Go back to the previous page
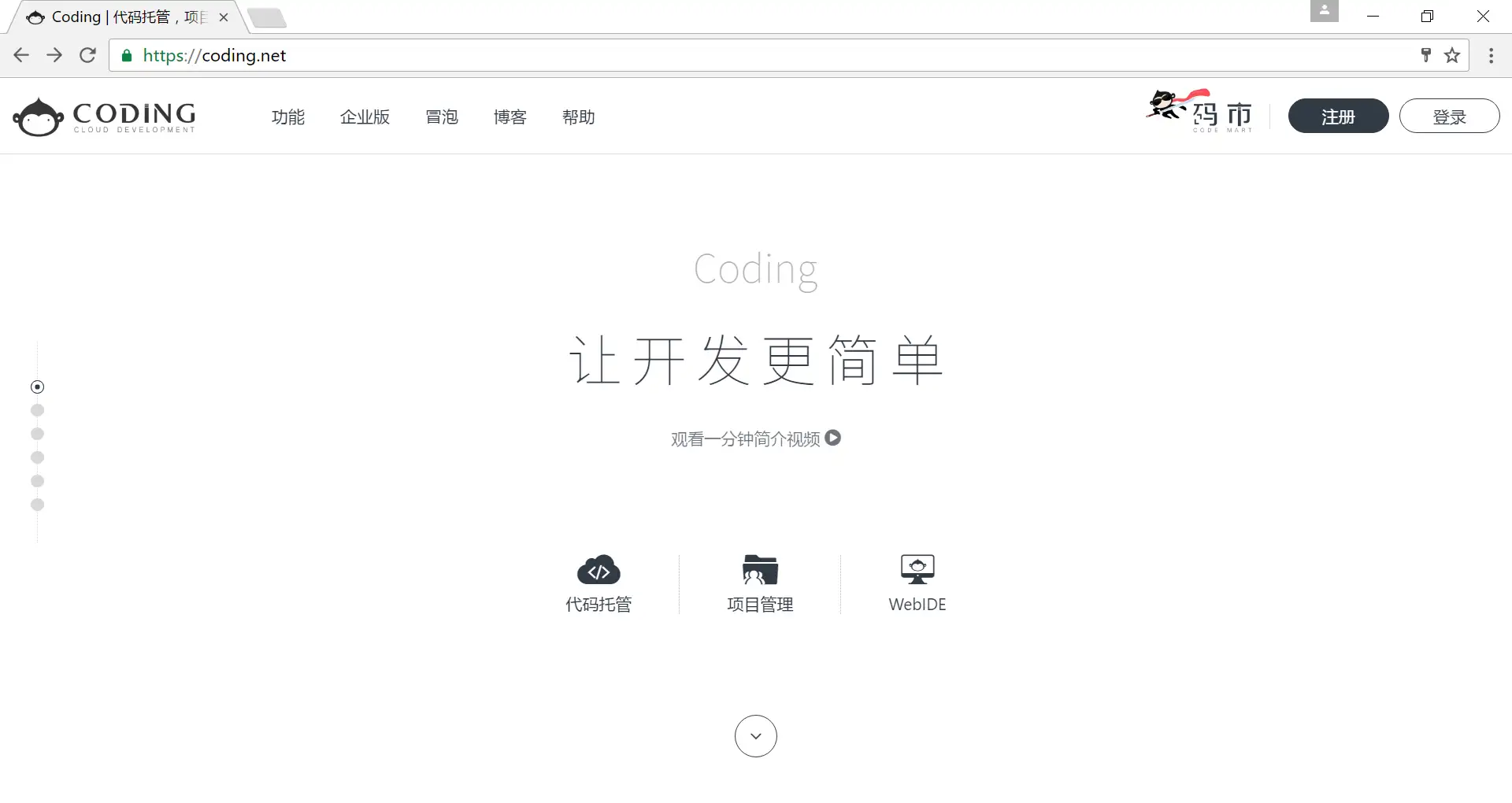 coord(21,55)
